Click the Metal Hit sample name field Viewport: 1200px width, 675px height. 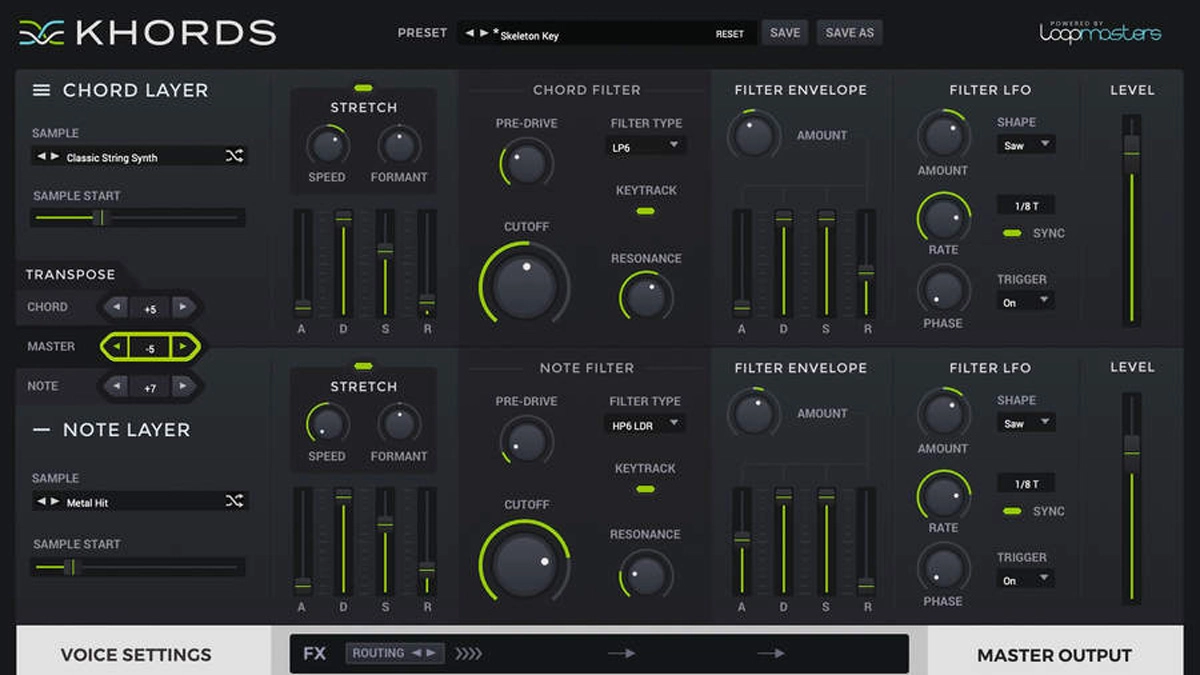(140, 502)
